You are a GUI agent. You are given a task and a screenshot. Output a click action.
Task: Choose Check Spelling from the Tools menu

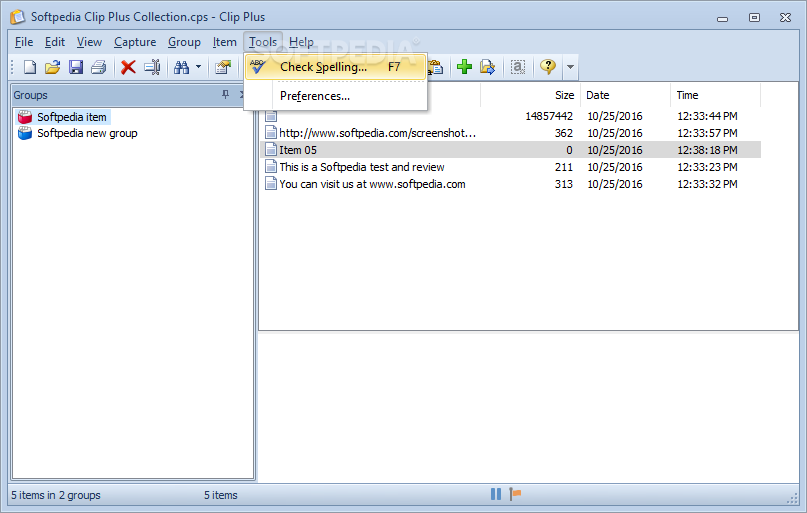pos(336,67)
